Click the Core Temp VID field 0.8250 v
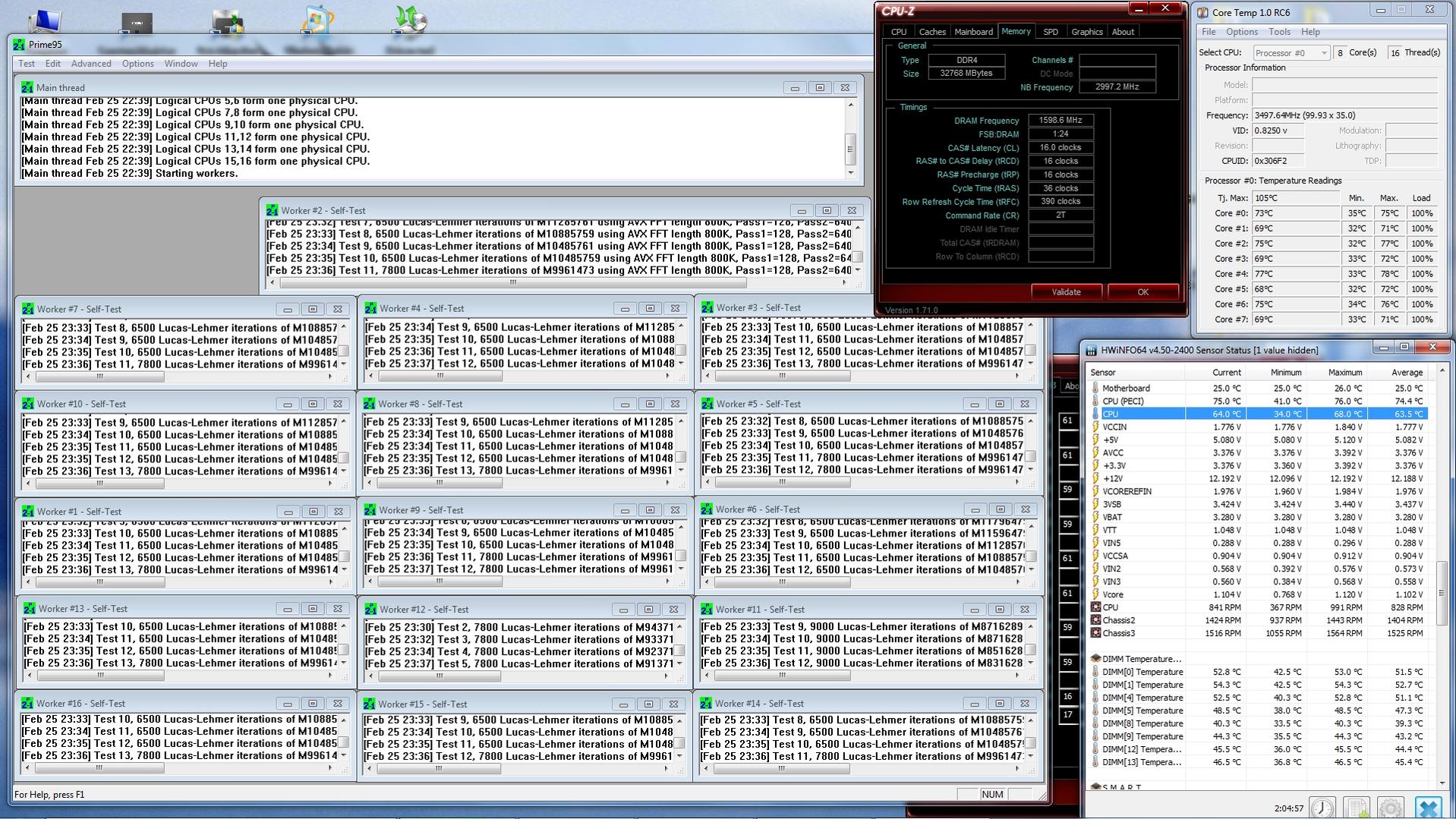This screenshot has width=1456, height=819. click(x=1278, y=131)
